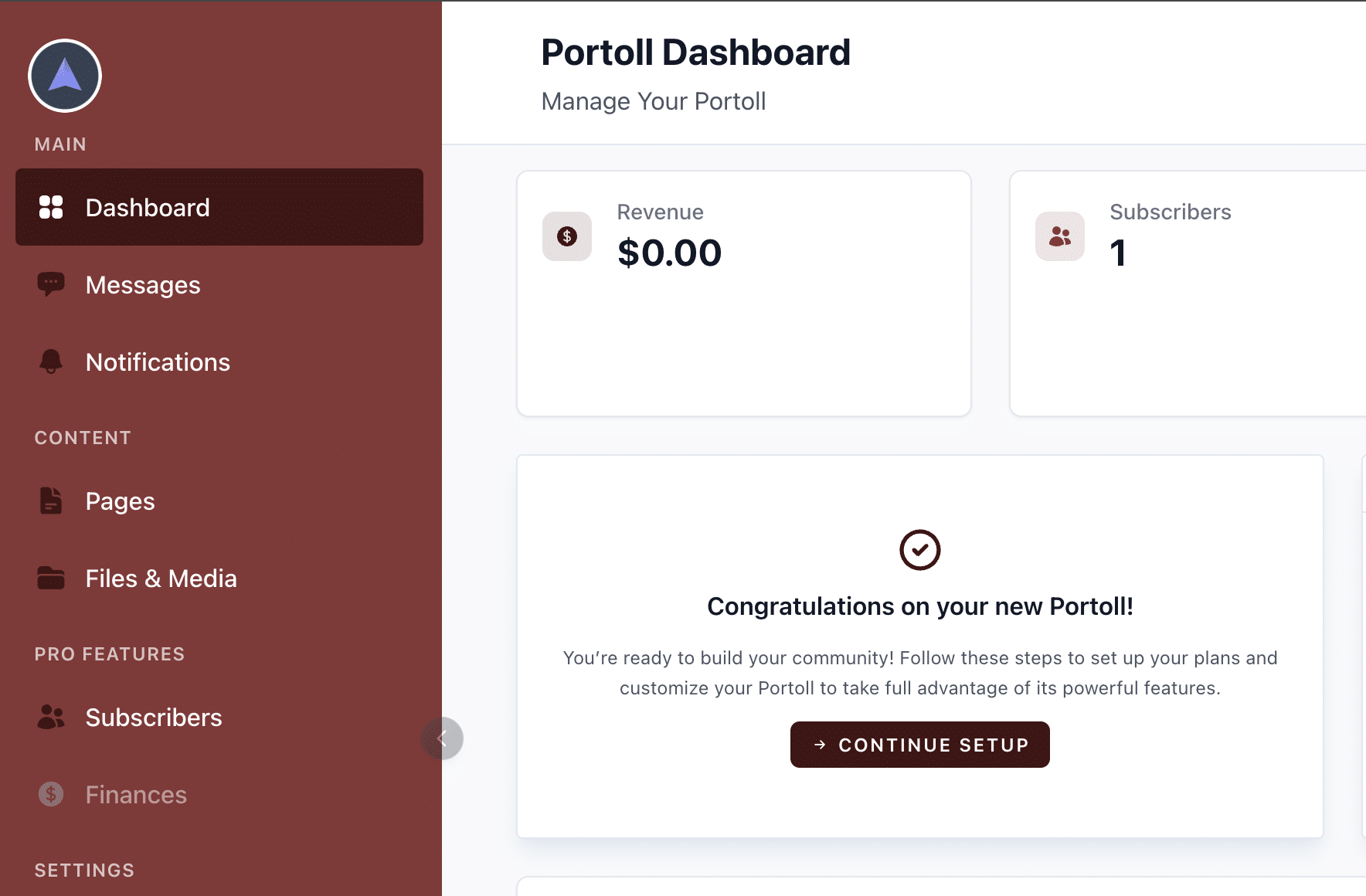This screenshot has width=1366, height=896.
Task: Click the Finances dollar coin icon
Action: click(51, 794)
